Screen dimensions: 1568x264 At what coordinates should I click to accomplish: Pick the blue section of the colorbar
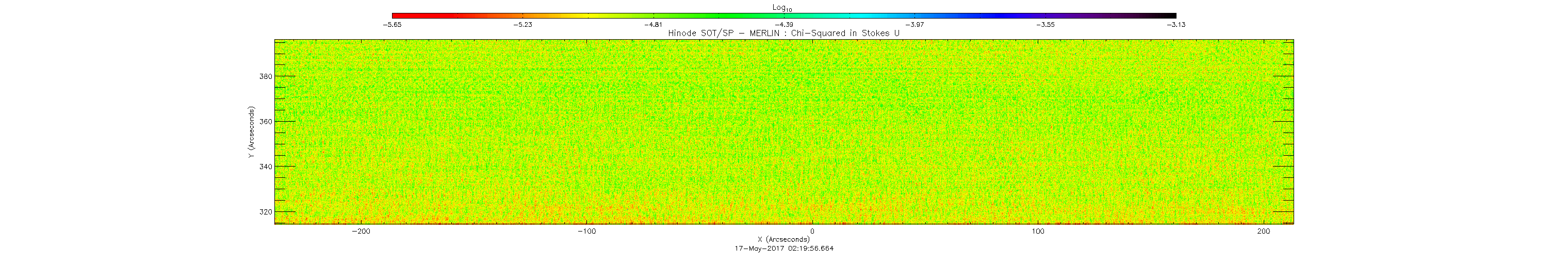(x=998, y=15)
